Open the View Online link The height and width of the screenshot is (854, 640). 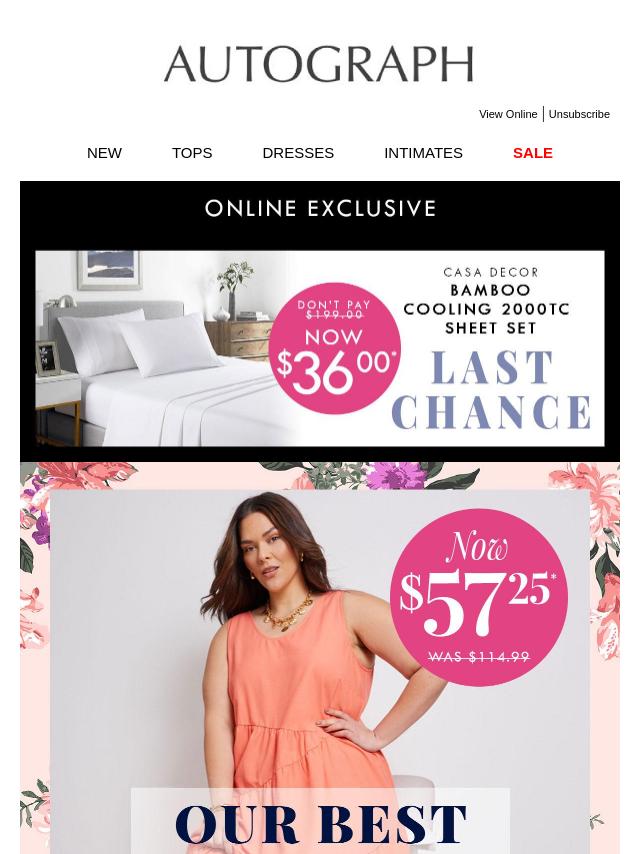tap(508, 114)
